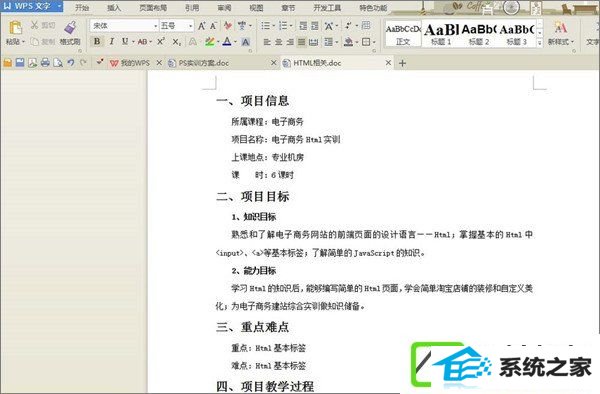Open the 插入 ribbon tab

pos(114,8)
